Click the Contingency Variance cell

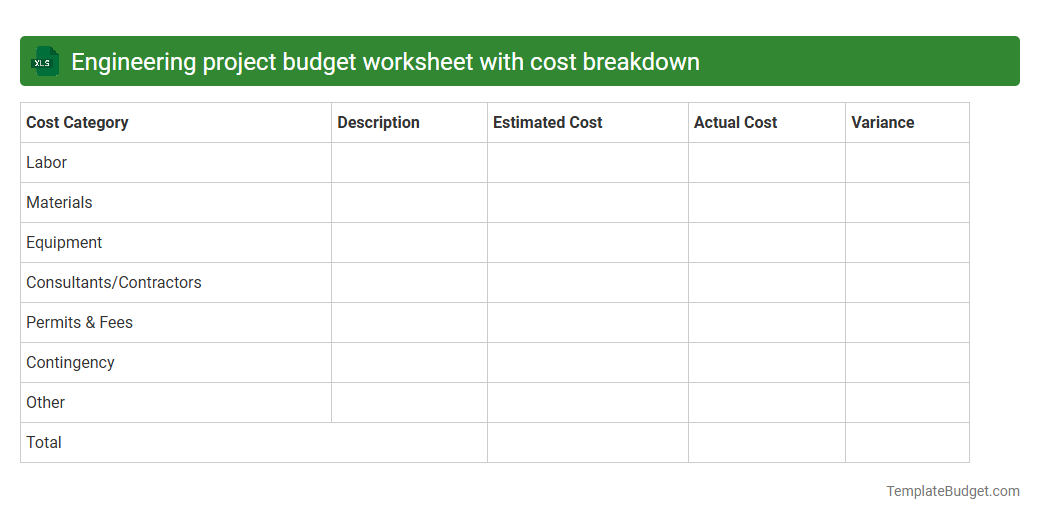(x=907, y=363)
